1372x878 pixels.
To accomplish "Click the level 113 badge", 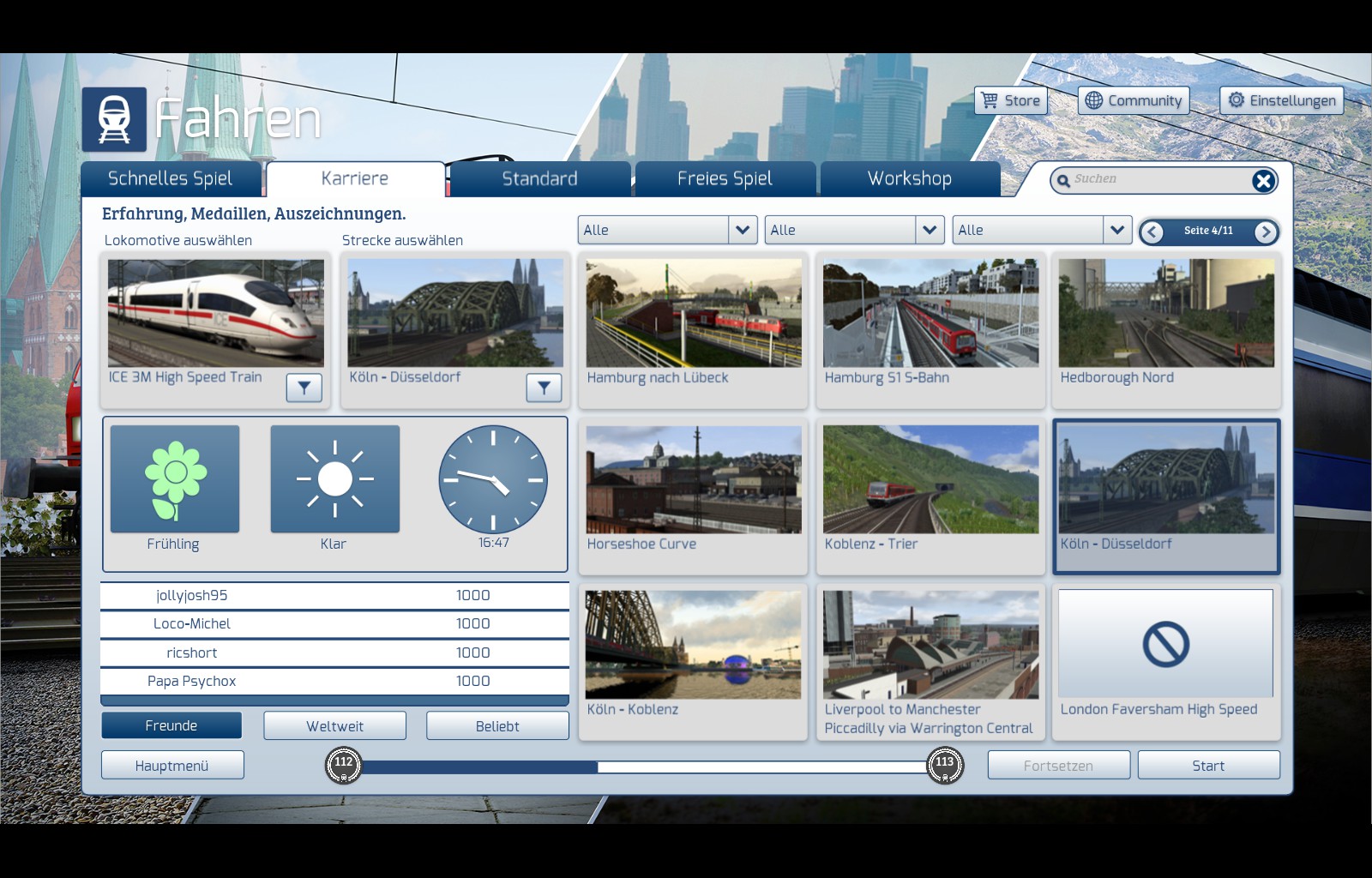I will pyautogui.click(x=945, y=765).
